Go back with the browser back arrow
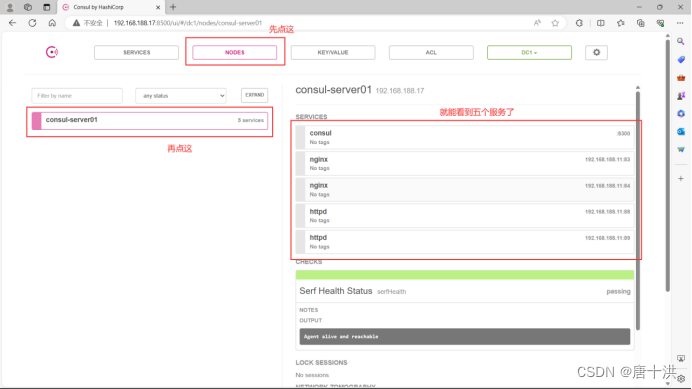Image resolution: width=692 pixels, height=389 pixels. [x=12, y=23]
